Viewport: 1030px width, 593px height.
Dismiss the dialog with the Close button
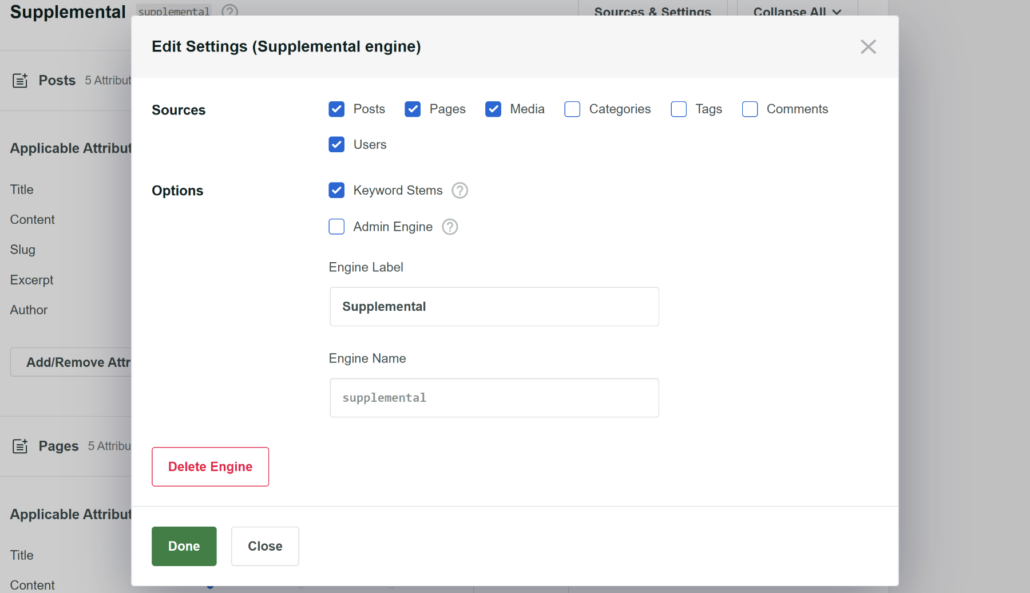point(264,546)
